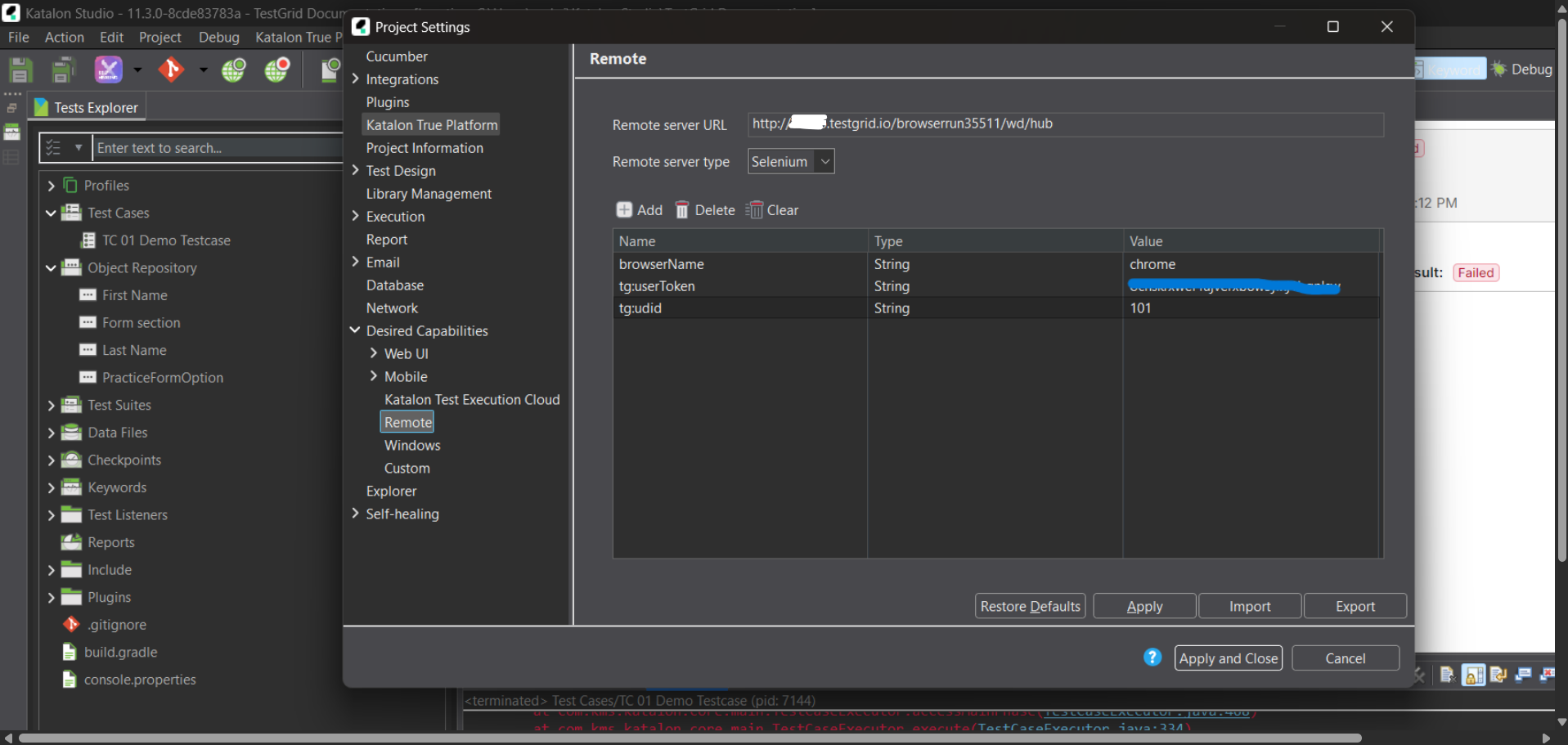The width and height of the screenshot is (1568, 745).
Task: Open the Edit menu
Action: coord(111,38)
